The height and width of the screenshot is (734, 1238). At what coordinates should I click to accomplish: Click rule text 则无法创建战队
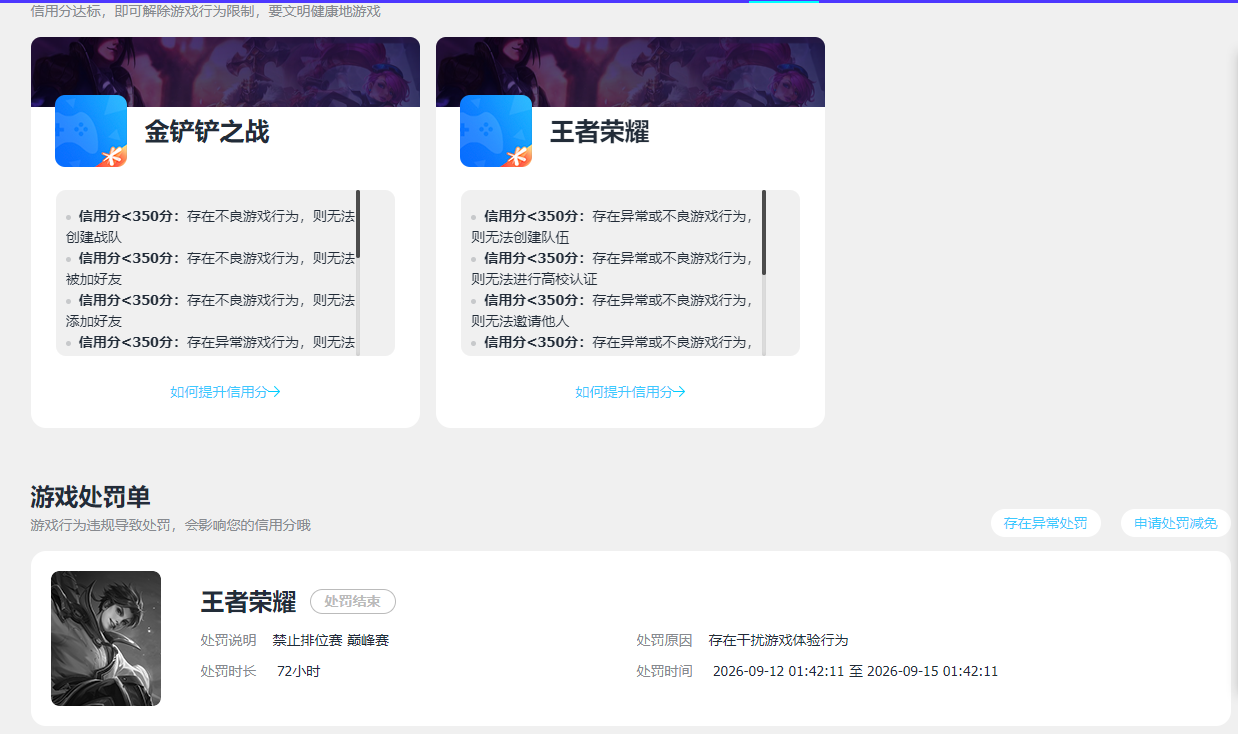(x=210, y=226)
